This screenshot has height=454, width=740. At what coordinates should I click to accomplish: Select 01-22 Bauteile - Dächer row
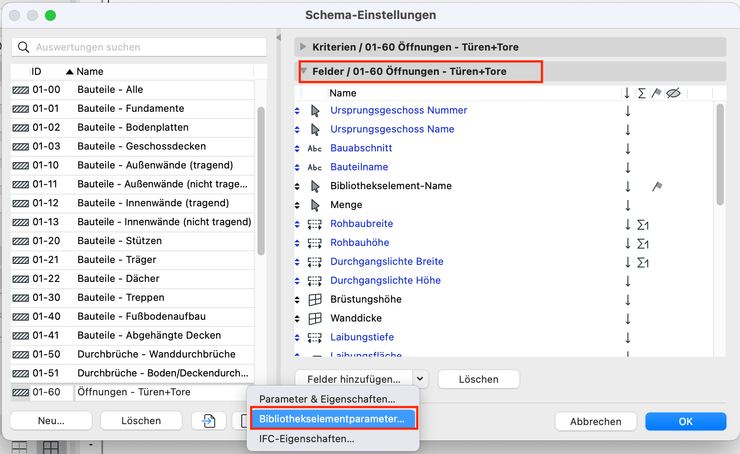(132, 278)
